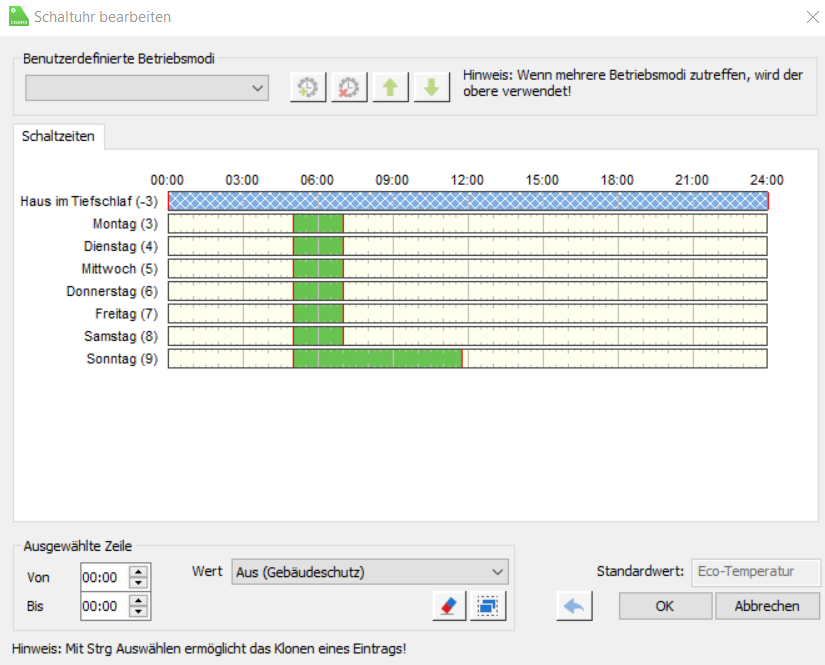Click the Freitag (7) row label
This screenshot has height=665, width=825.
(126, 314)
